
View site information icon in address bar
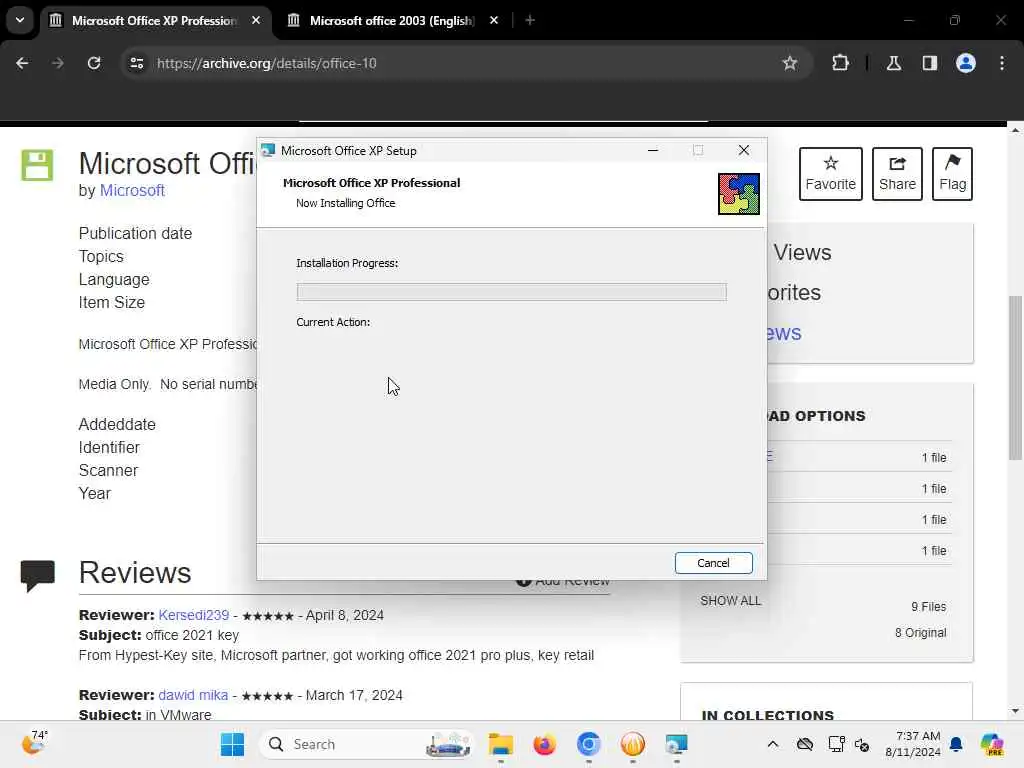tap(136, 63)
